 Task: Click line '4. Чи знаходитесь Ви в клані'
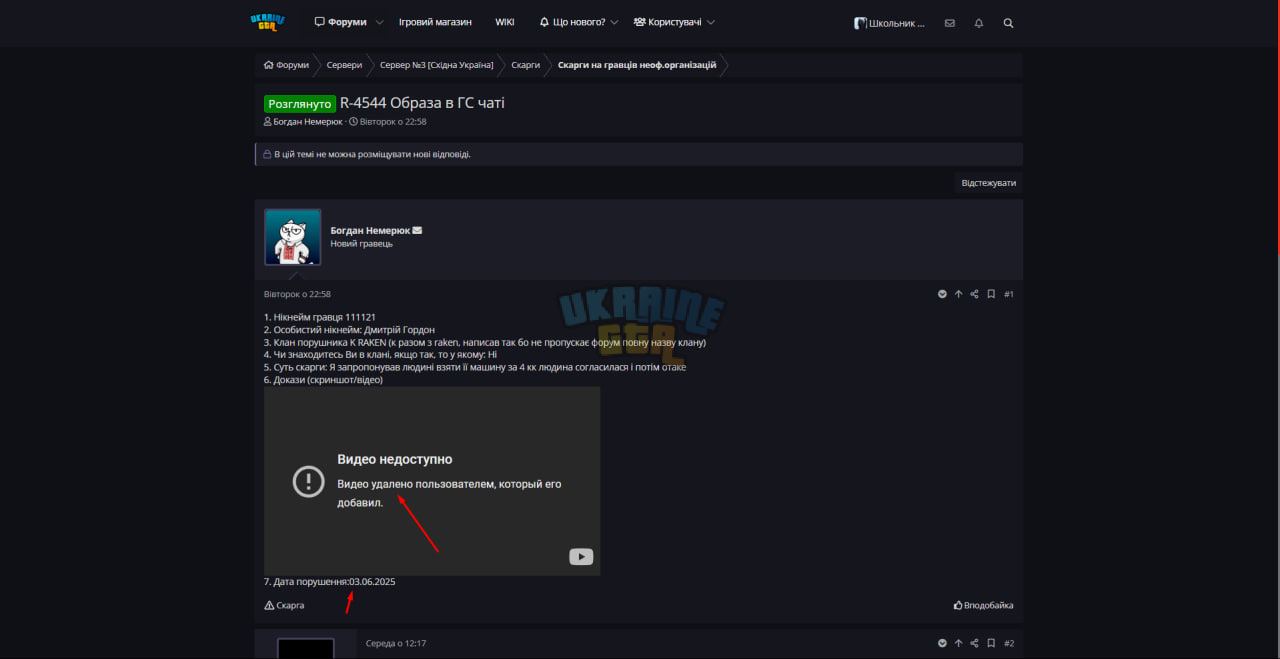click(x=380, y=354)
